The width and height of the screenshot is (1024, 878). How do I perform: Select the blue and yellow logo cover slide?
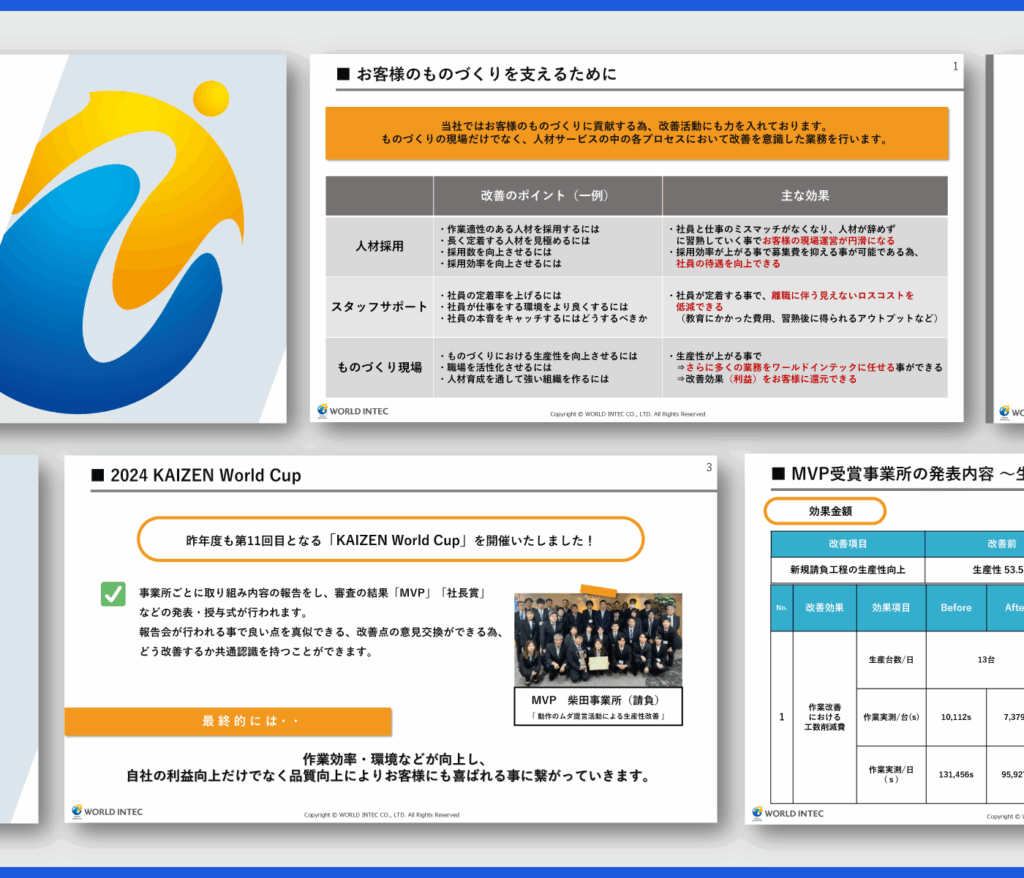143,238
